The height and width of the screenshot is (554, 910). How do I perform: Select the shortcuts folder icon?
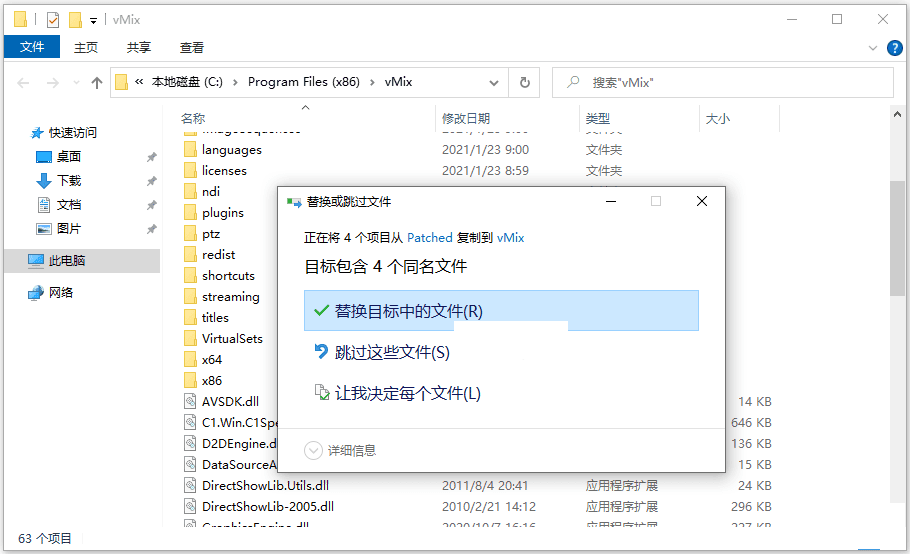click(x=190, y=276)
